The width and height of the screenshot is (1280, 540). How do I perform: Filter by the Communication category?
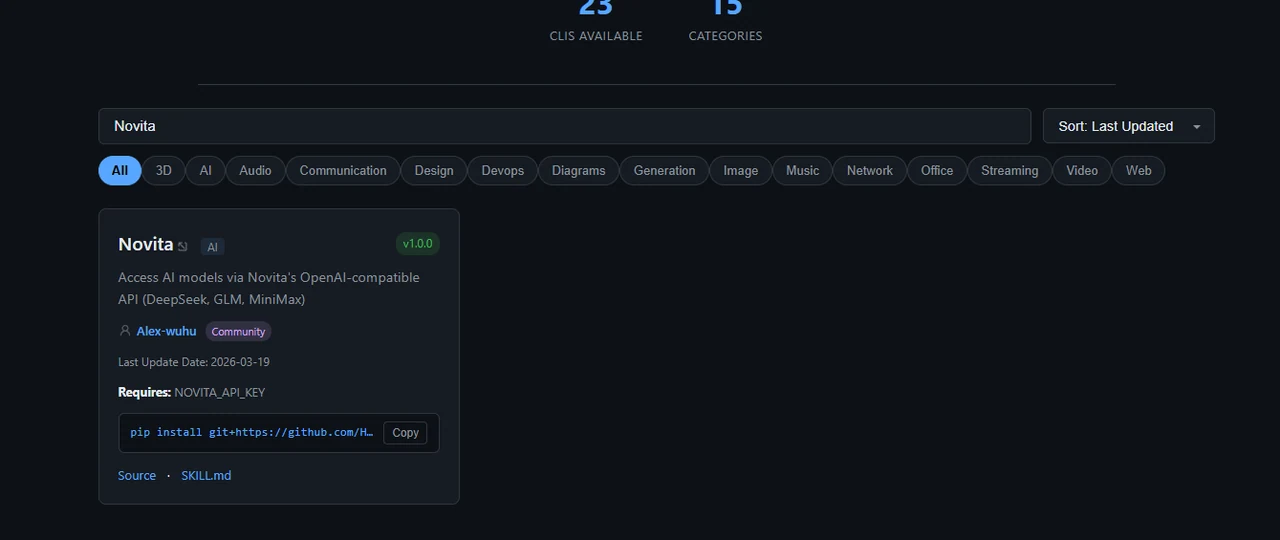click(x=343, y=171)
